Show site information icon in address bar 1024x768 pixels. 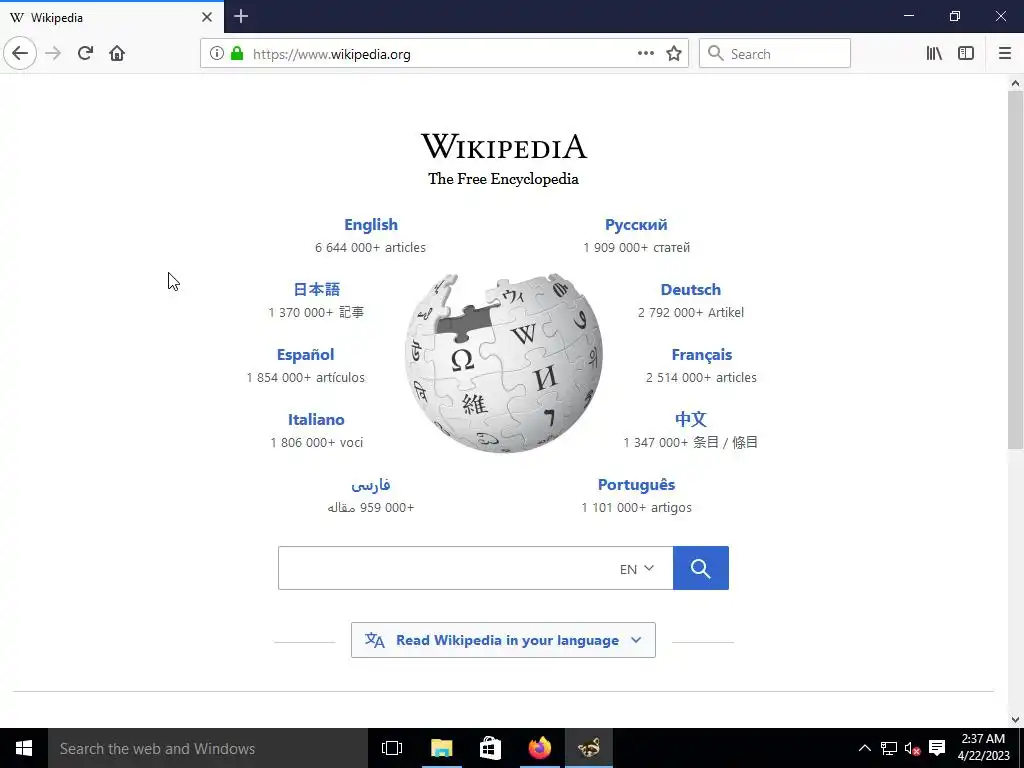(217, 54)
